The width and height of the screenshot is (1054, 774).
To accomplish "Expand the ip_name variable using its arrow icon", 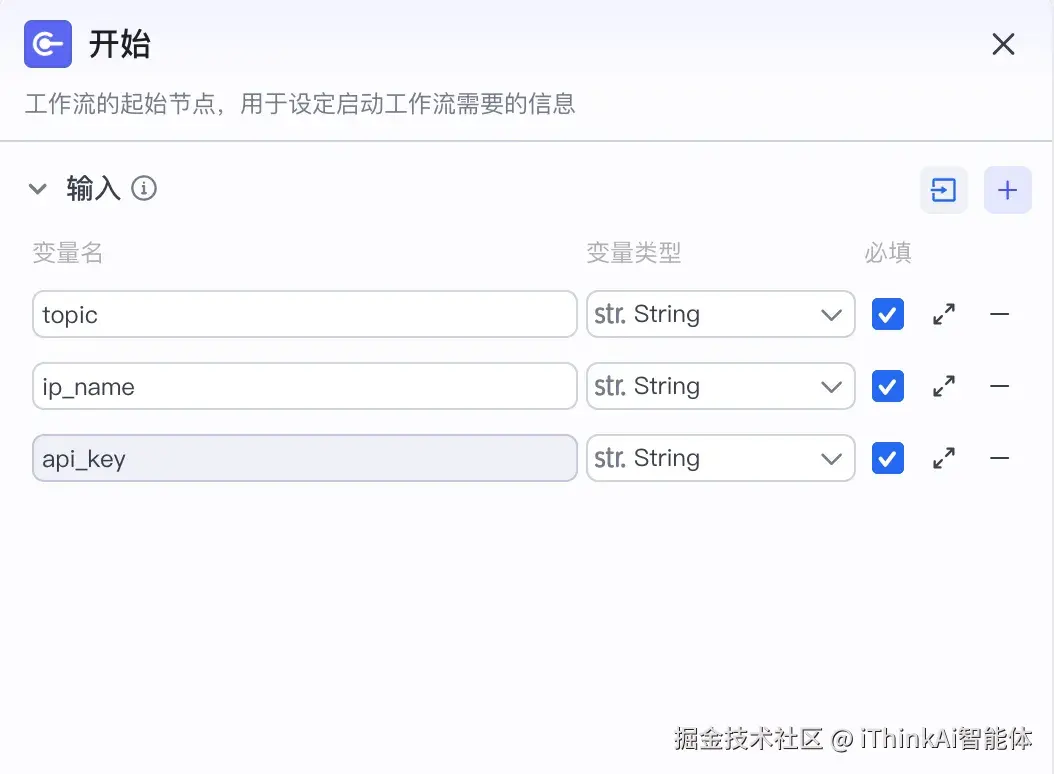I will 943,386.
